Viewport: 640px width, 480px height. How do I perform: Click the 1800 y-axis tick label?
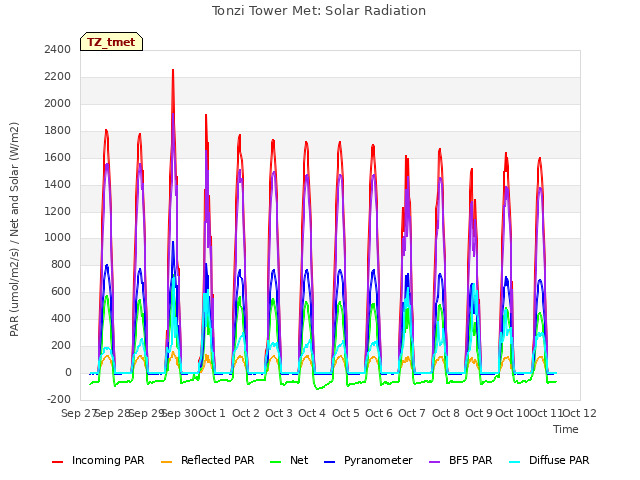pyautogui.click(x=58, y=130)
